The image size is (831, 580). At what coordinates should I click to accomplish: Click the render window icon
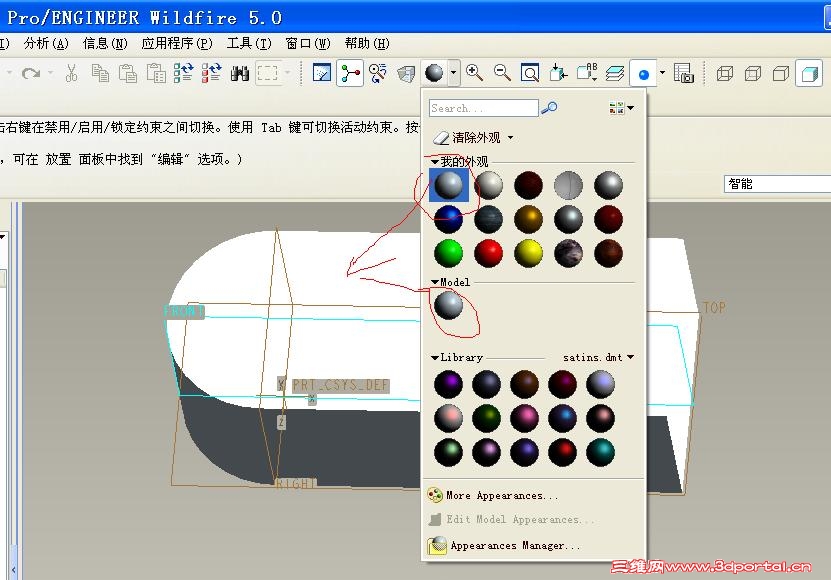[684, 73]
